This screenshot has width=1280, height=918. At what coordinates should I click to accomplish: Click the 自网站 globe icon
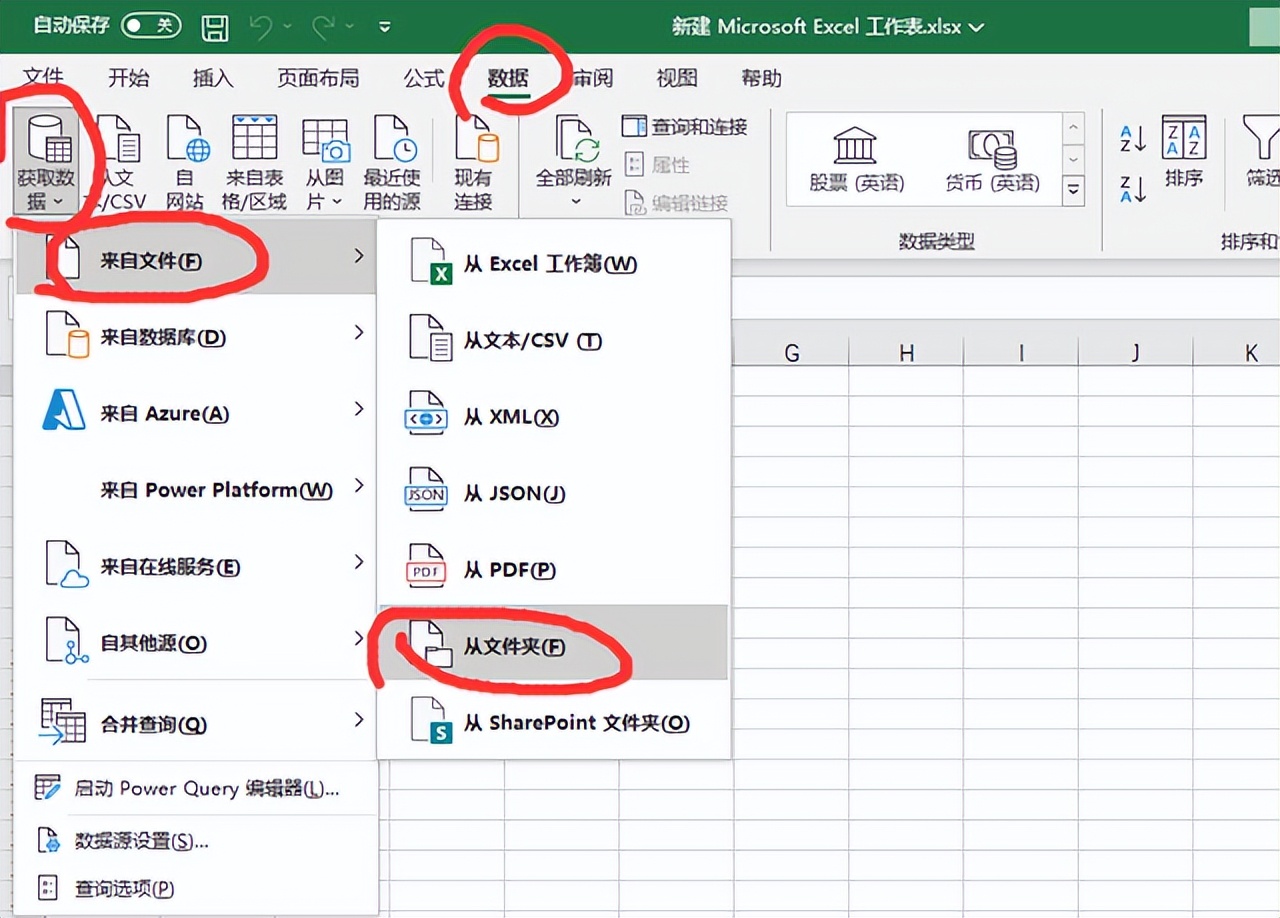point(186,139)
